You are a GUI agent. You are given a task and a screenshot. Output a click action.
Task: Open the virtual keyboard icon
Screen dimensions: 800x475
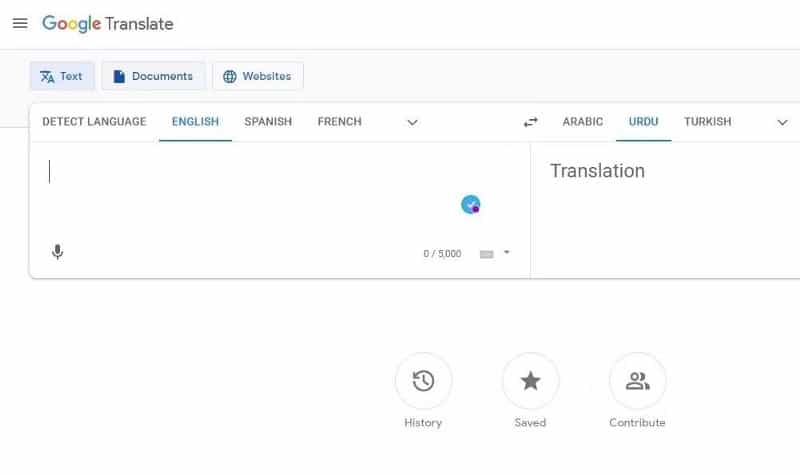tap(487, 254)
